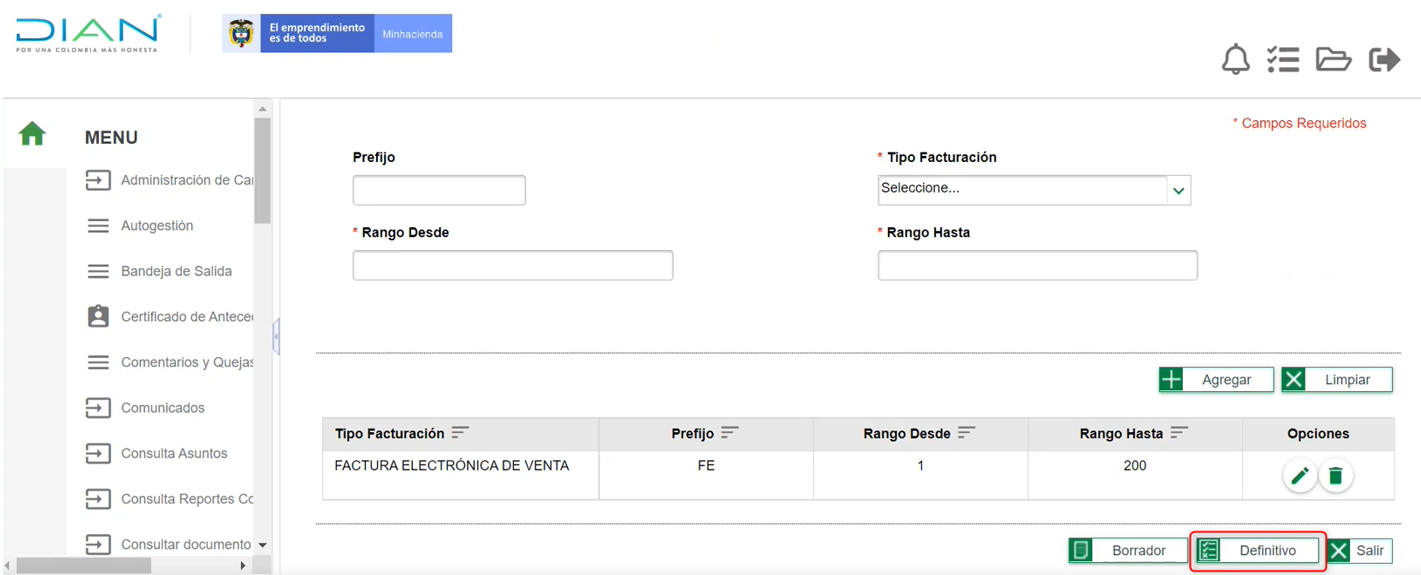Click the notifications bell icon

click(1235, 60)
